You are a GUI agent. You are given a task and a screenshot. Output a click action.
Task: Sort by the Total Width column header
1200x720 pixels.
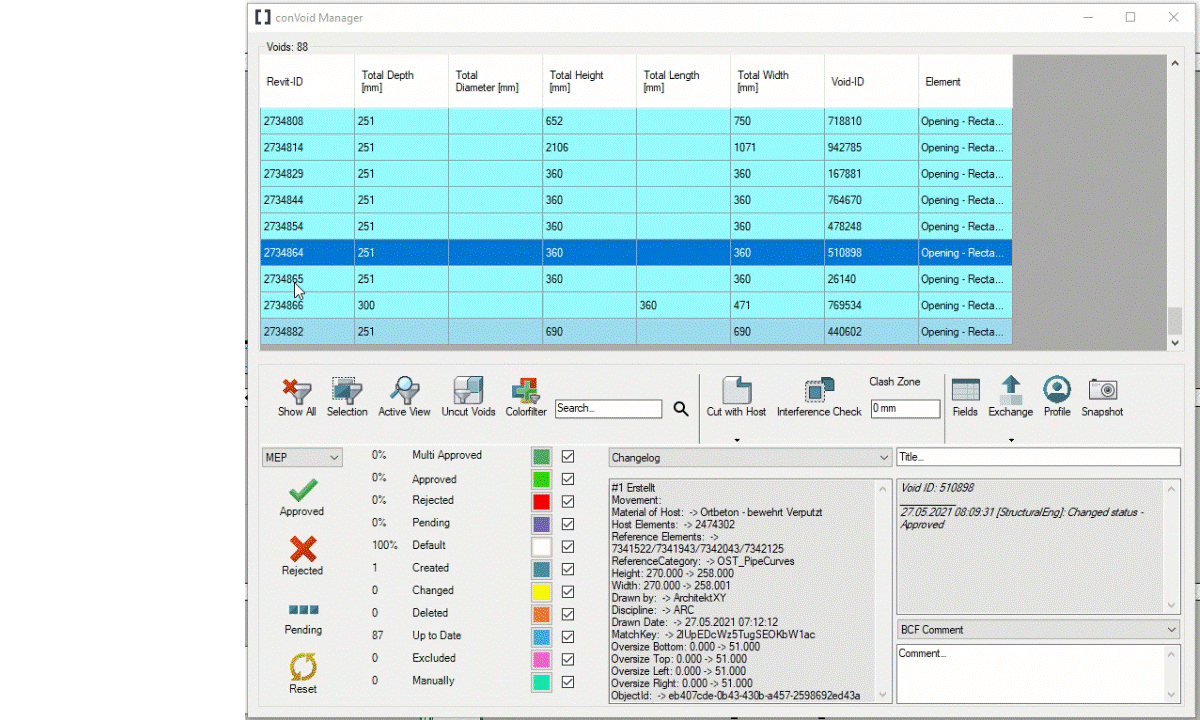click(777, 81)
